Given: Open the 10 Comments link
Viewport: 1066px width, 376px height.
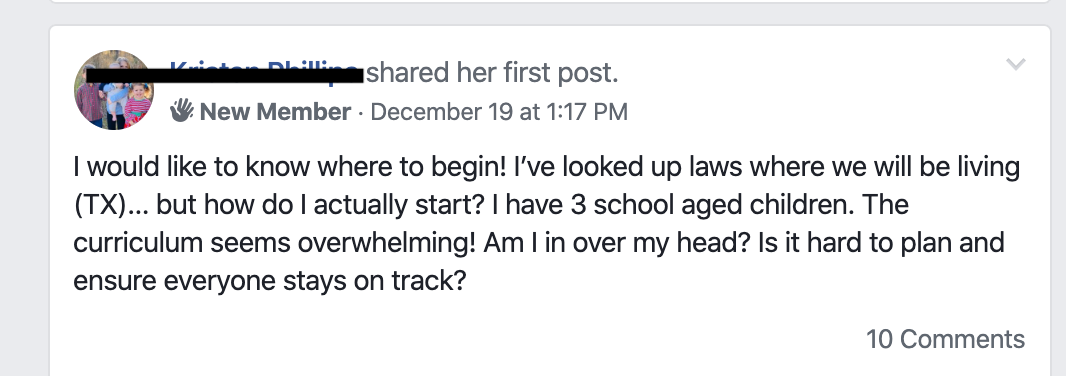Looking at the screenshot, I should (945, 339).
